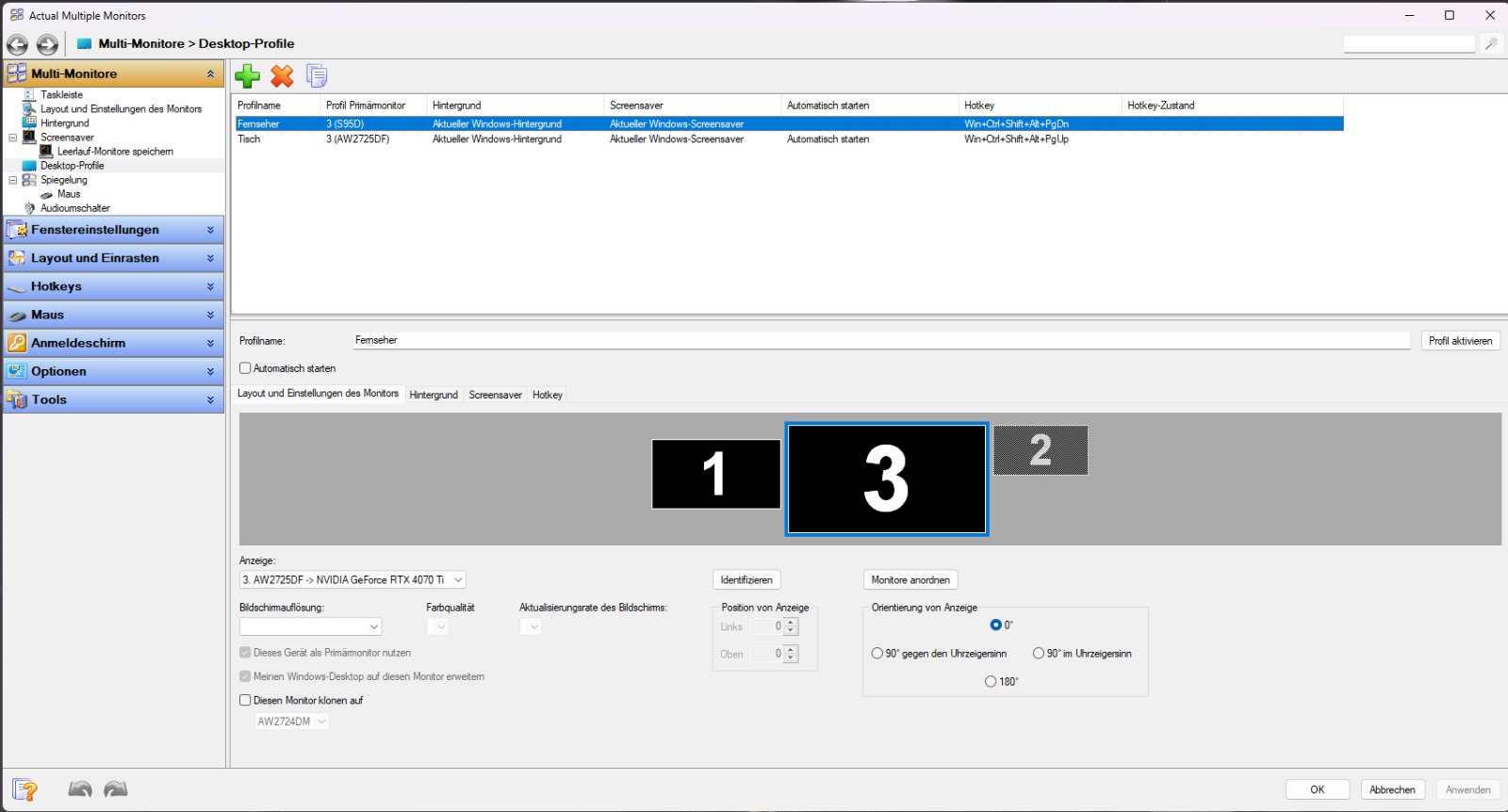1508x812 pixels.
Task: Click the Hintergrund tree item icon
Action: [29, 122]
